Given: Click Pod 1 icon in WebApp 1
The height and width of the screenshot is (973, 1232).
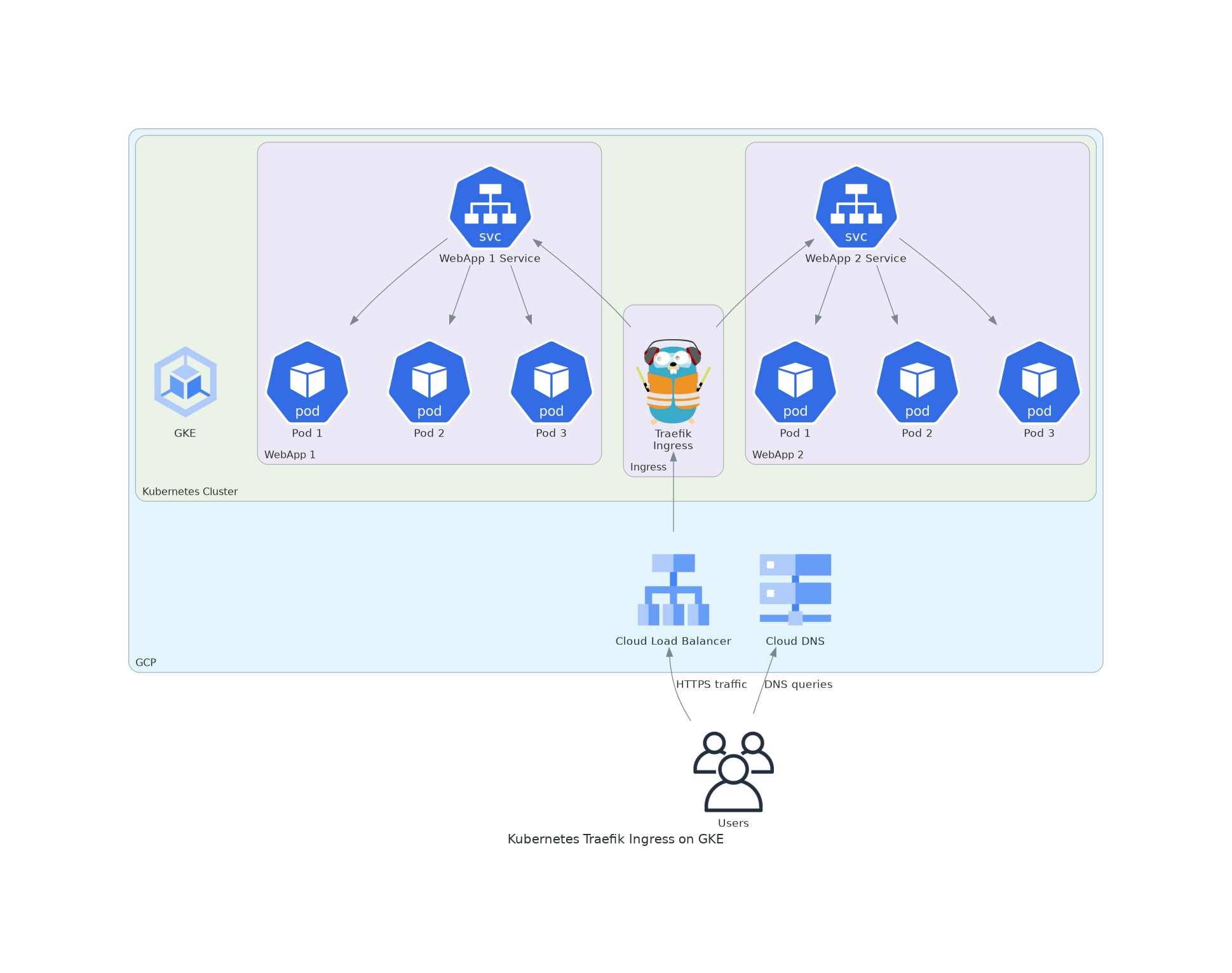Looking at the screenshot, I should tap(307, 383).
